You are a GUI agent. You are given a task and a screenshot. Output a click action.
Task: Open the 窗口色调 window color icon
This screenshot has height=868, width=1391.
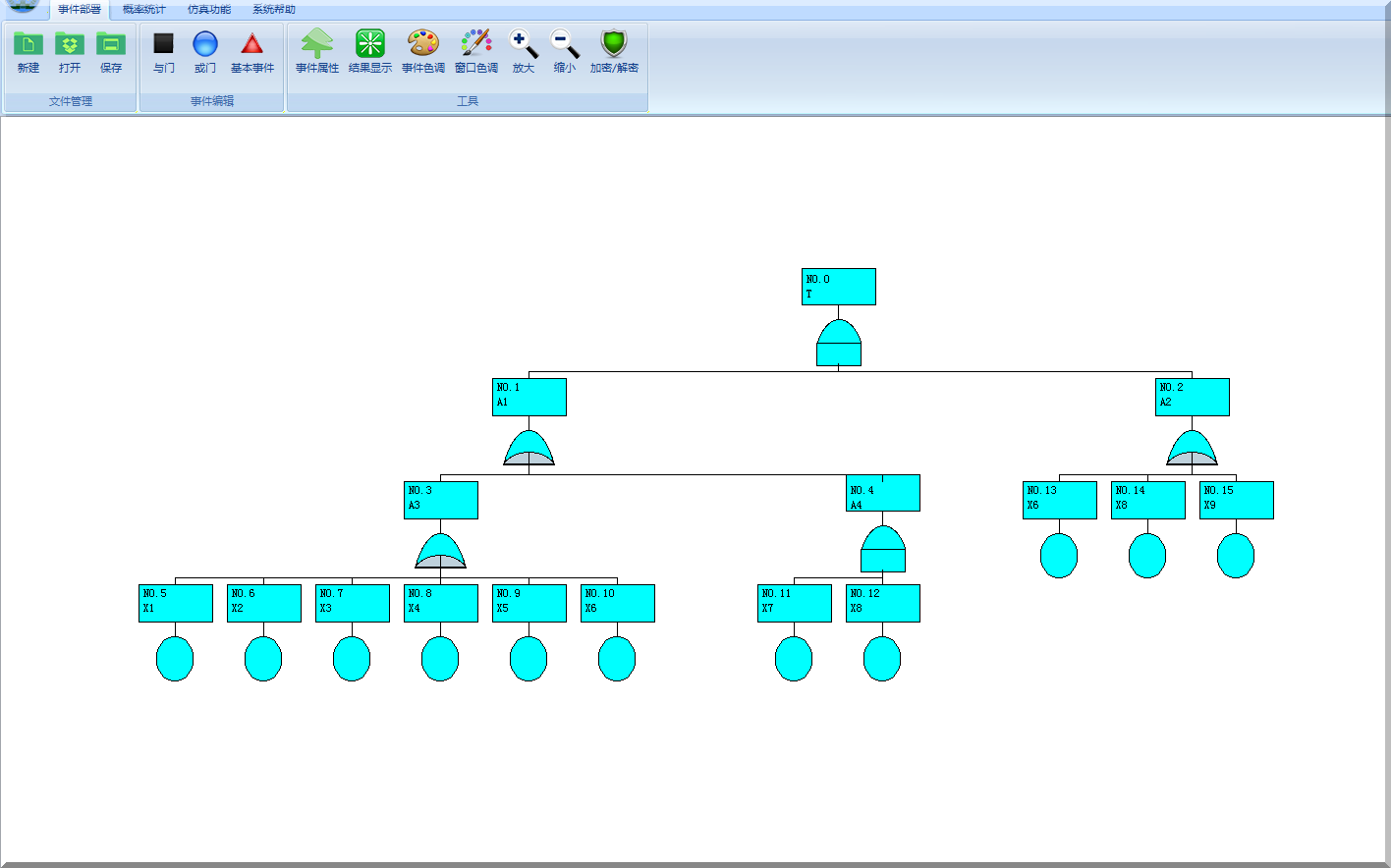tap(476, 45)
